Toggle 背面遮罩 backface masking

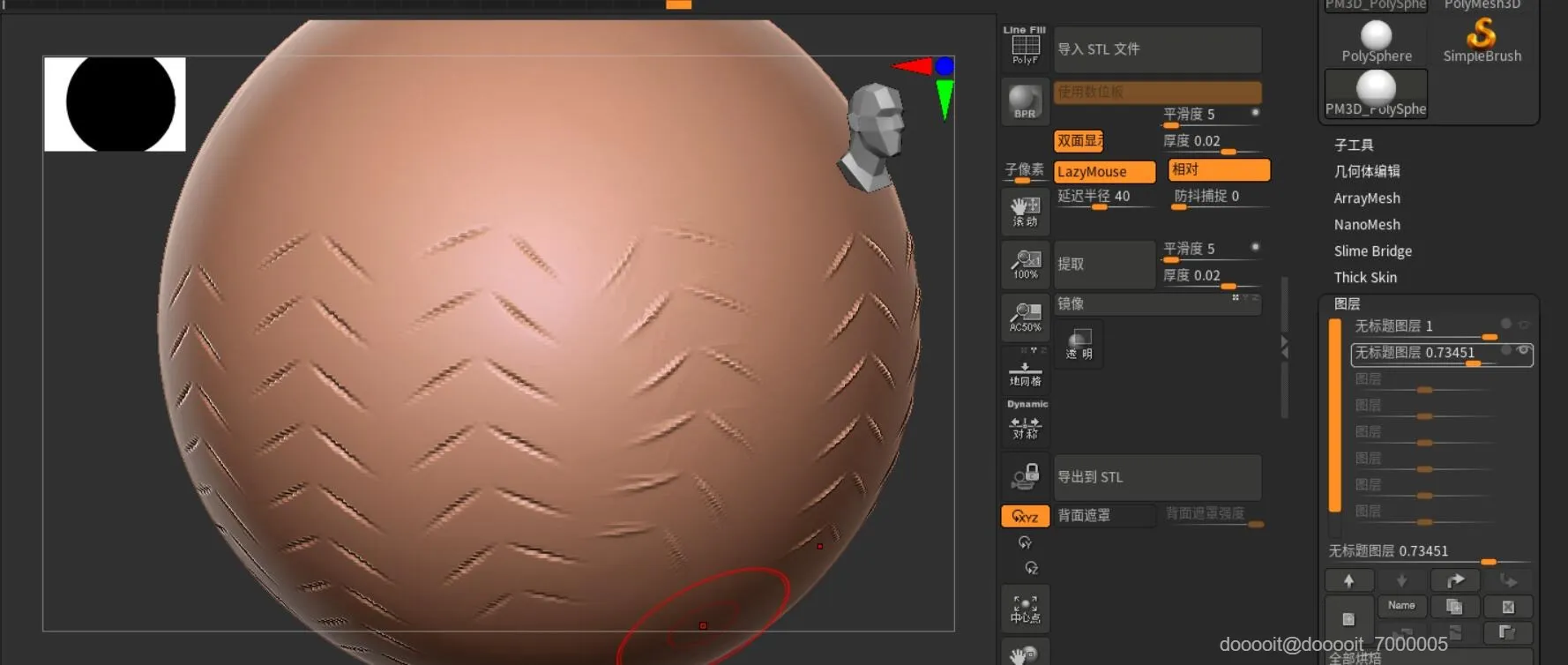[x=1104, y=515]
